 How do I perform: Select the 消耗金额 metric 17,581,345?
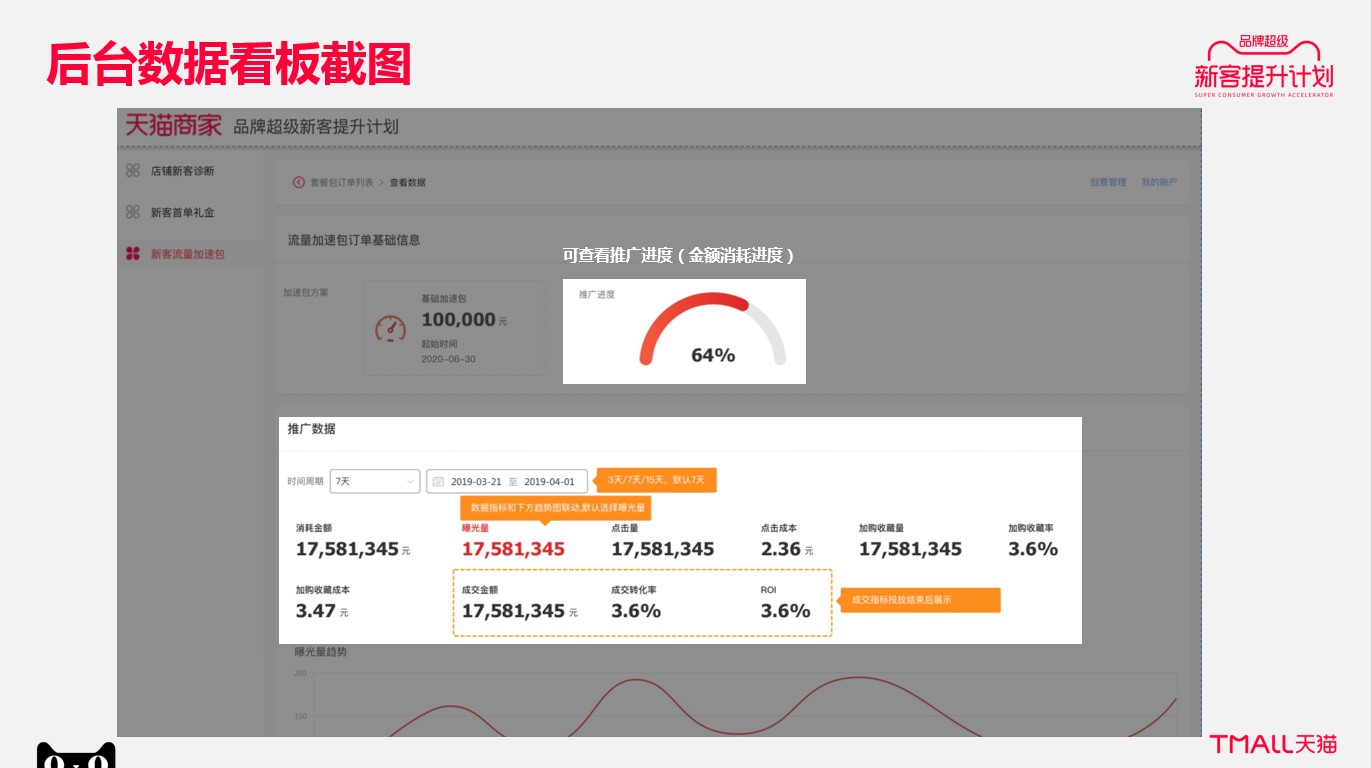[353, 541]
